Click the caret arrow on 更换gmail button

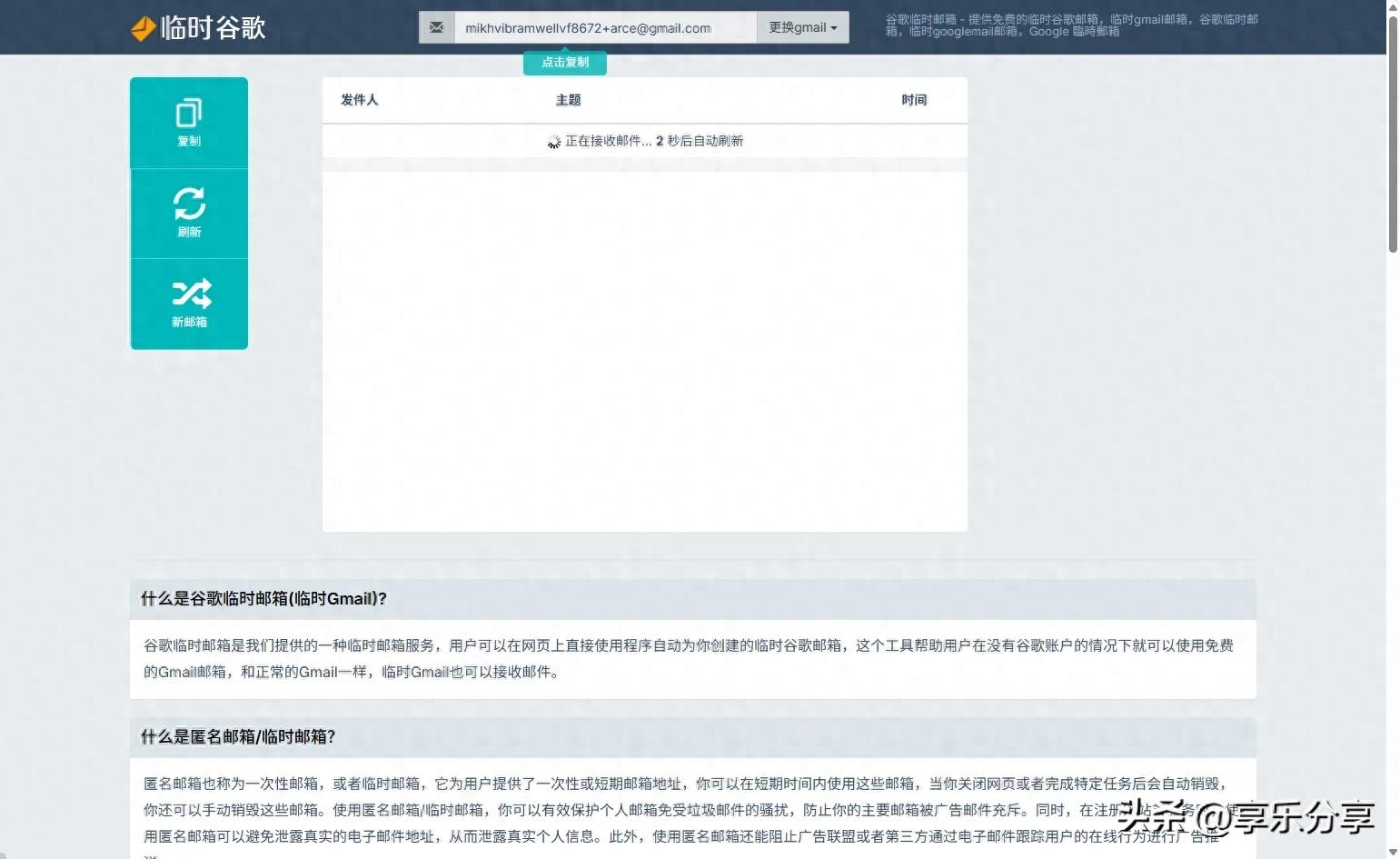831,27
